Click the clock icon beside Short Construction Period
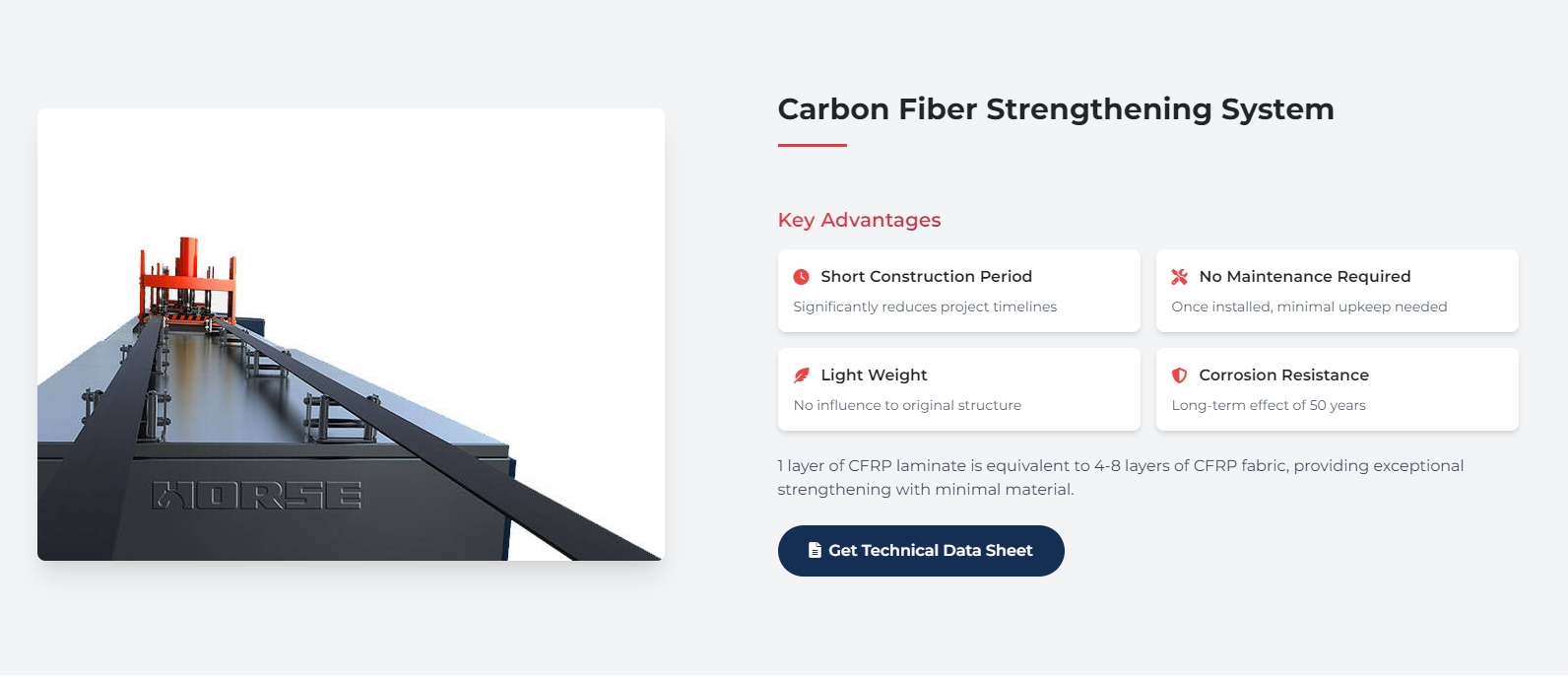Image resolution: width=1568 pixels, height=682 pixels. coord(801,277)
